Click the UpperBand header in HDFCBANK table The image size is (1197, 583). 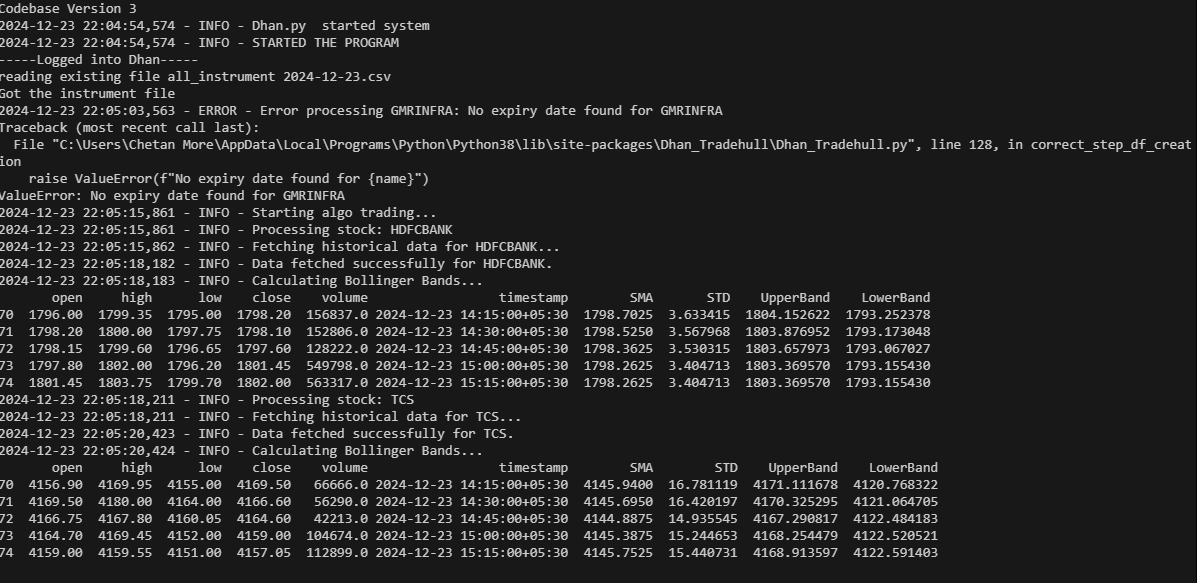click(795, 298)
